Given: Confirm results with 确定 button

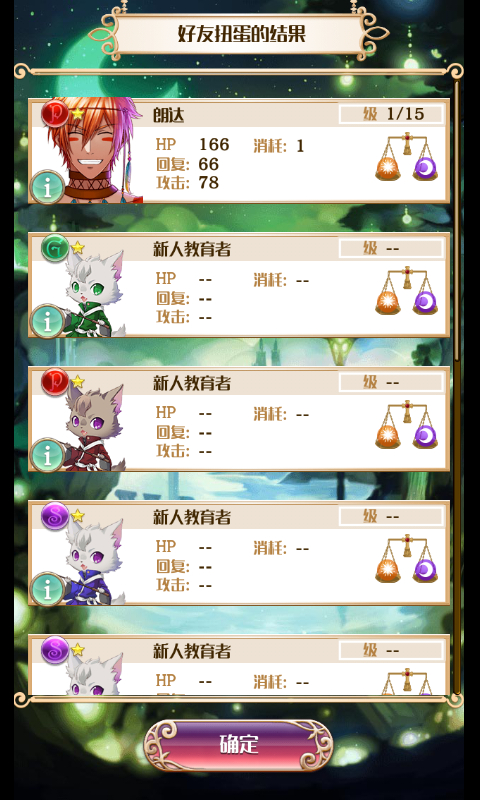Looking at the screenshot, I should (x=239, y=745).
